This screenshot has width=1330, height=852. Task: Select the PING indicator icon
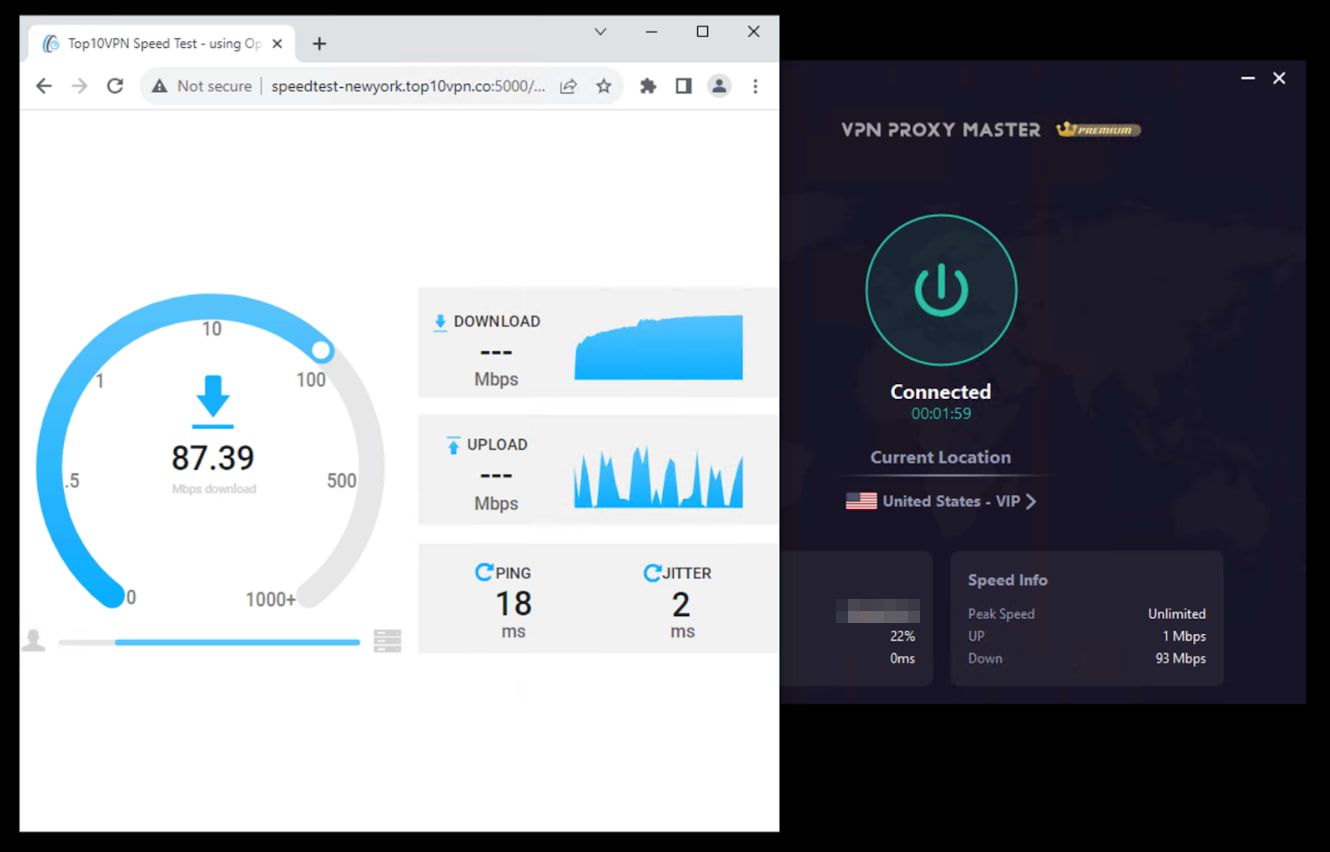tap(484, 571)
